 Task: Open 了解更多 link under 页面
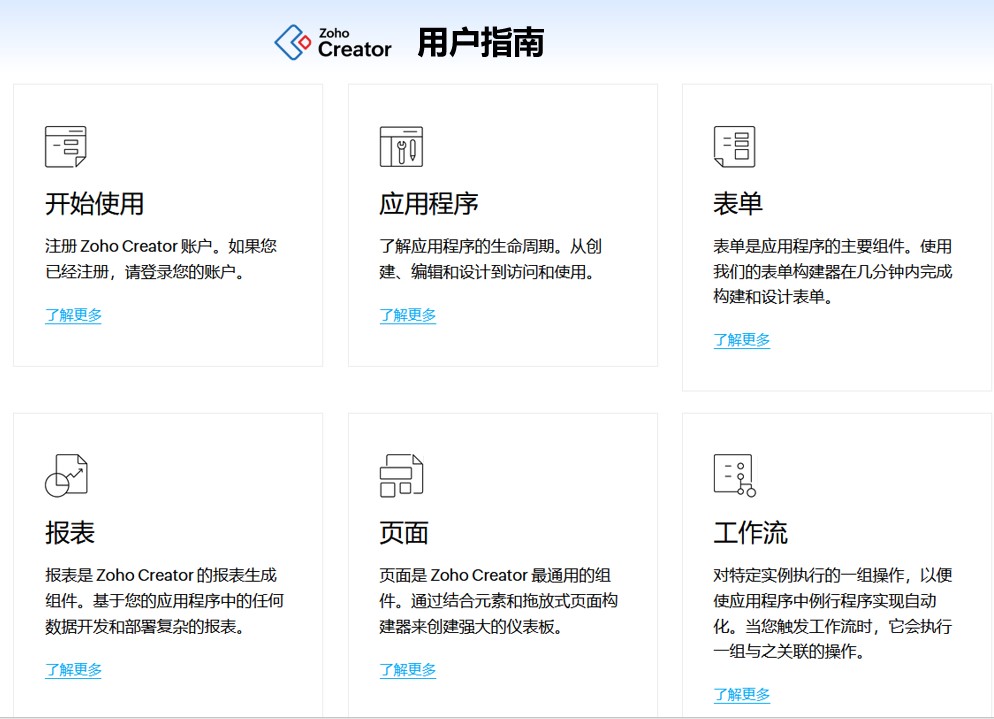coord(408,670)
